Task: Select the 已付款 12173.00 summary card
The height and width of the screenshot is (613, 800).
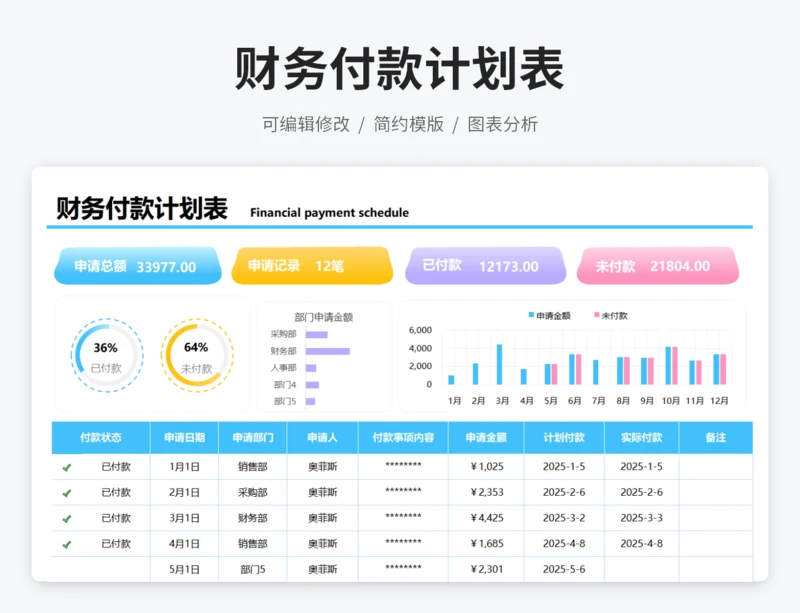Action: [486, 265]
